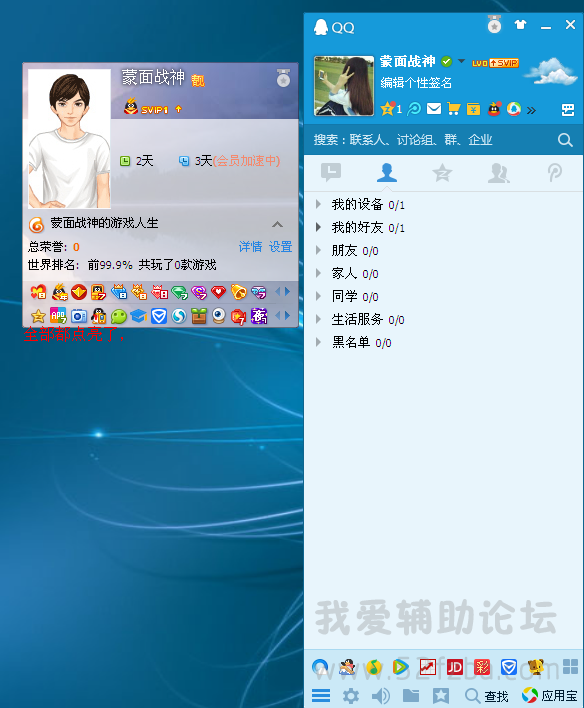
Task: Open the application manager grid icon
Action: (x=570, y=666)
